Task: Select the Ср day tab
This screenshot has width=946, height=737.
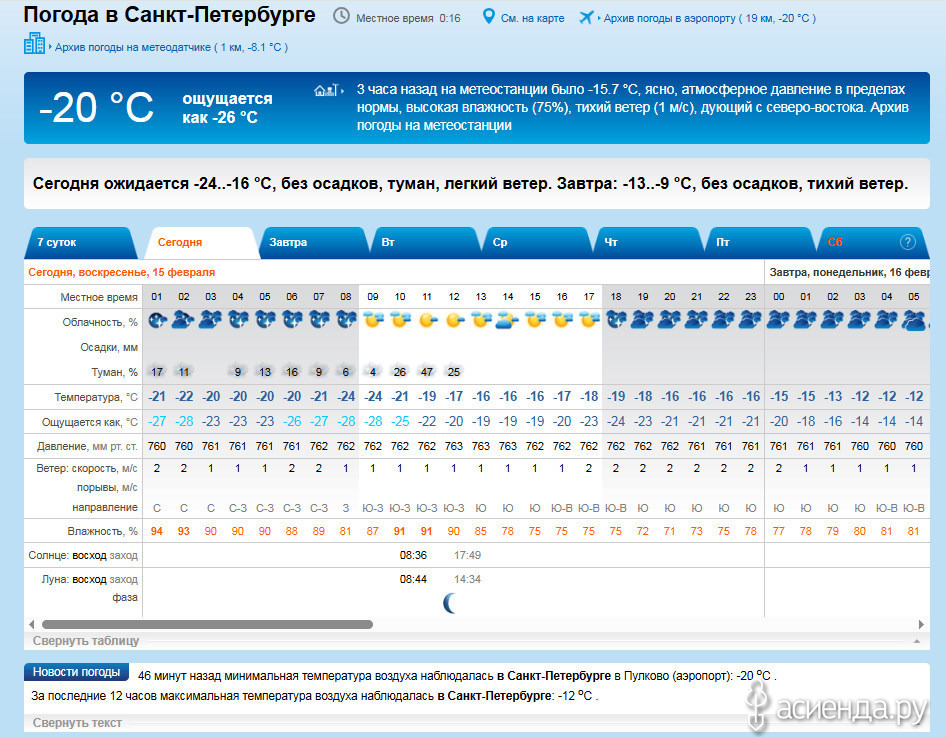Action: pyautogui.click(x=500, y=243)
